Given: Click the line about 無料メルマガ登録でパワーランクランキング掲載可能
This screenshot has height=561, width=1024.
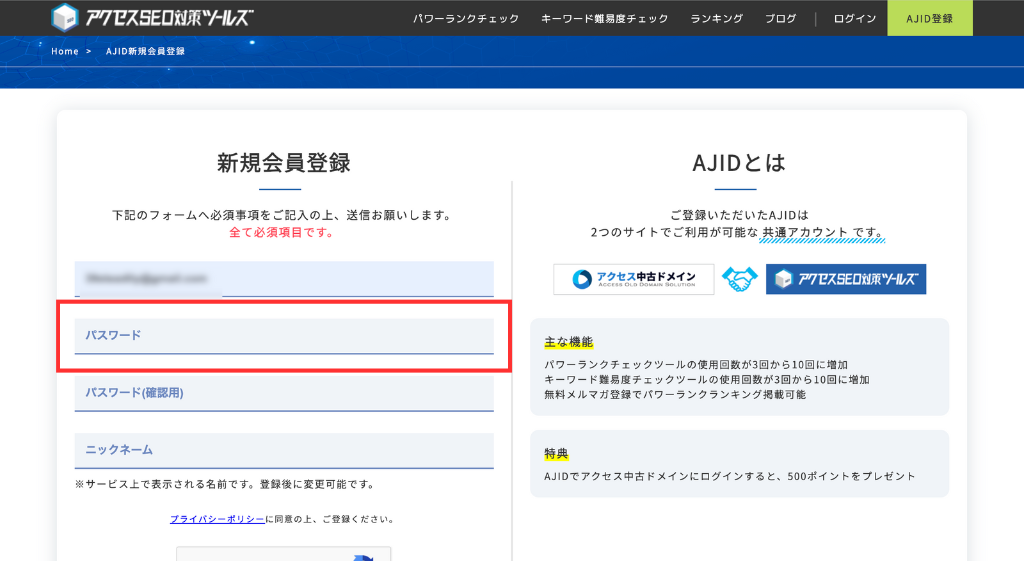Looking at the screenshot, I should pos(675,394).
